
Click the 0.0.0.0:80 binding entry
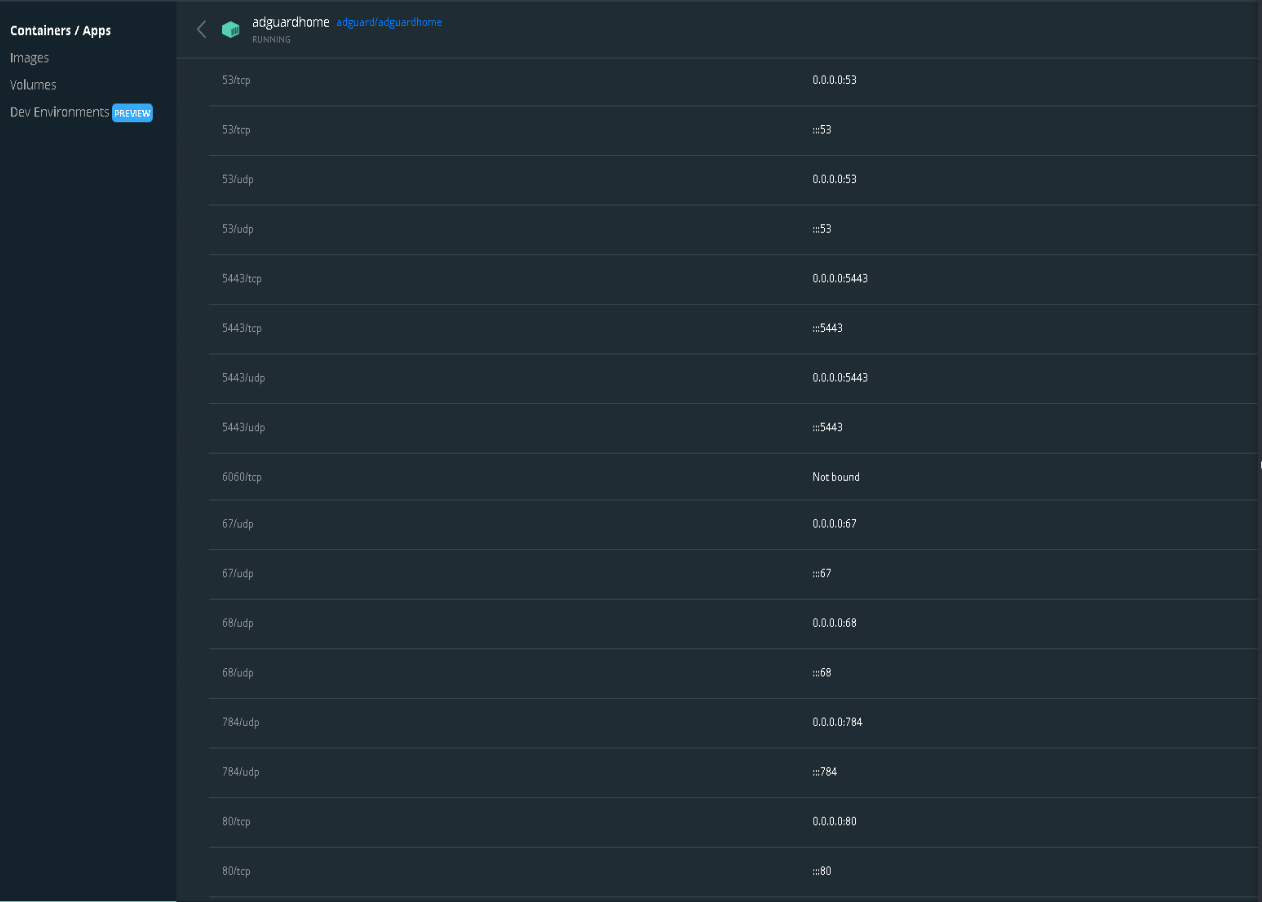[835, 821]
